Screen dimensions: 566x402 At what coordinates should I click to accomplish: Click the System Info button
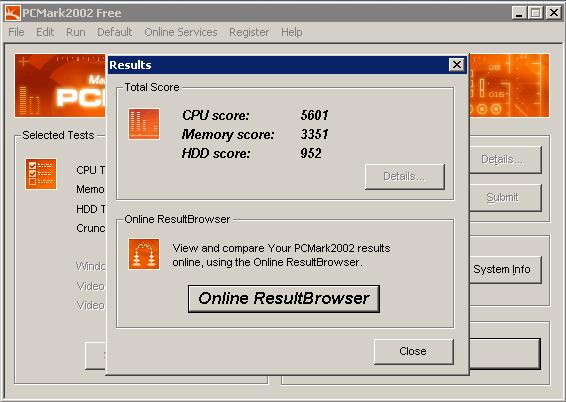coord(505,269)
